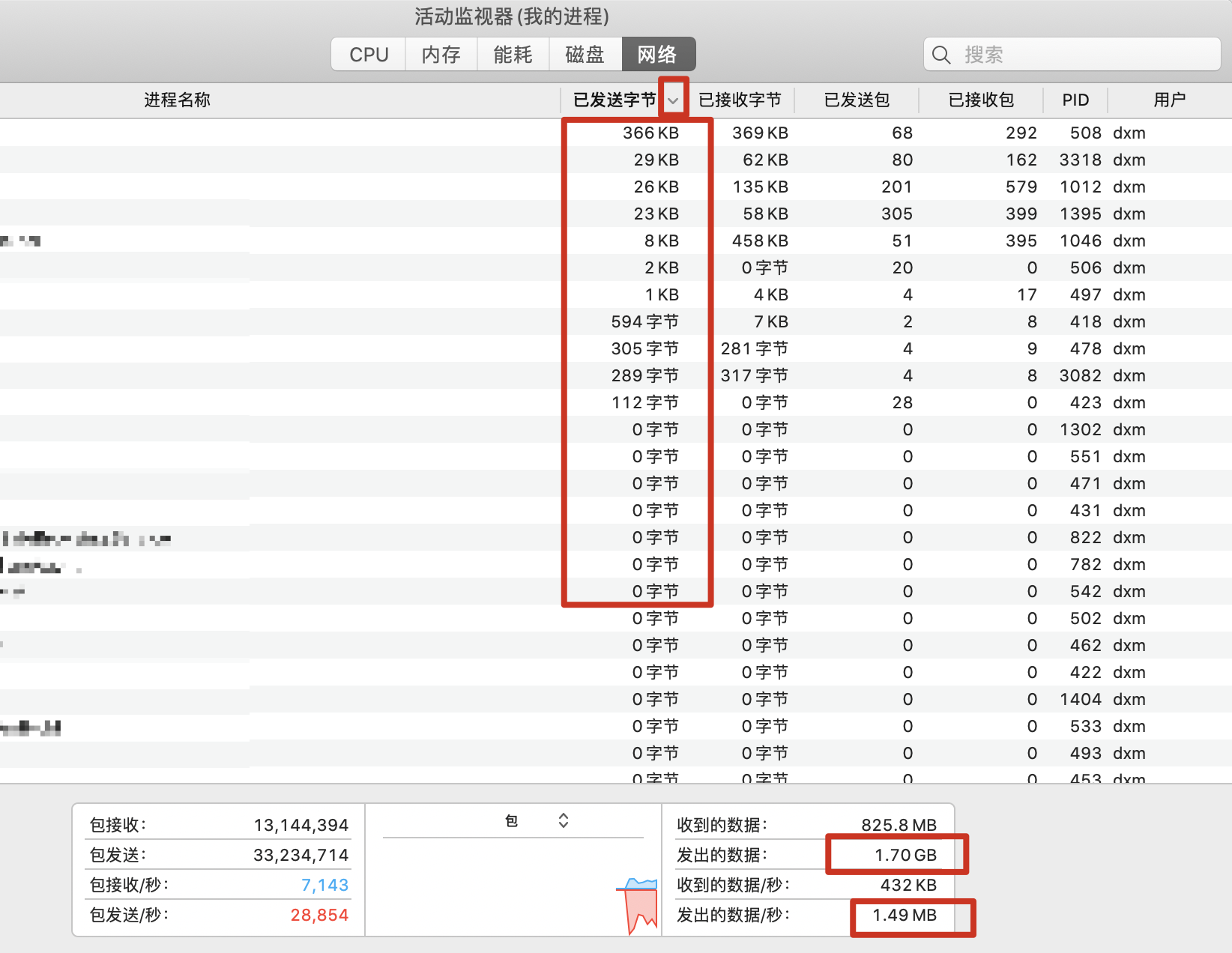Switch to the CPU tab
1232x953 pixels.
pos(369,55)
